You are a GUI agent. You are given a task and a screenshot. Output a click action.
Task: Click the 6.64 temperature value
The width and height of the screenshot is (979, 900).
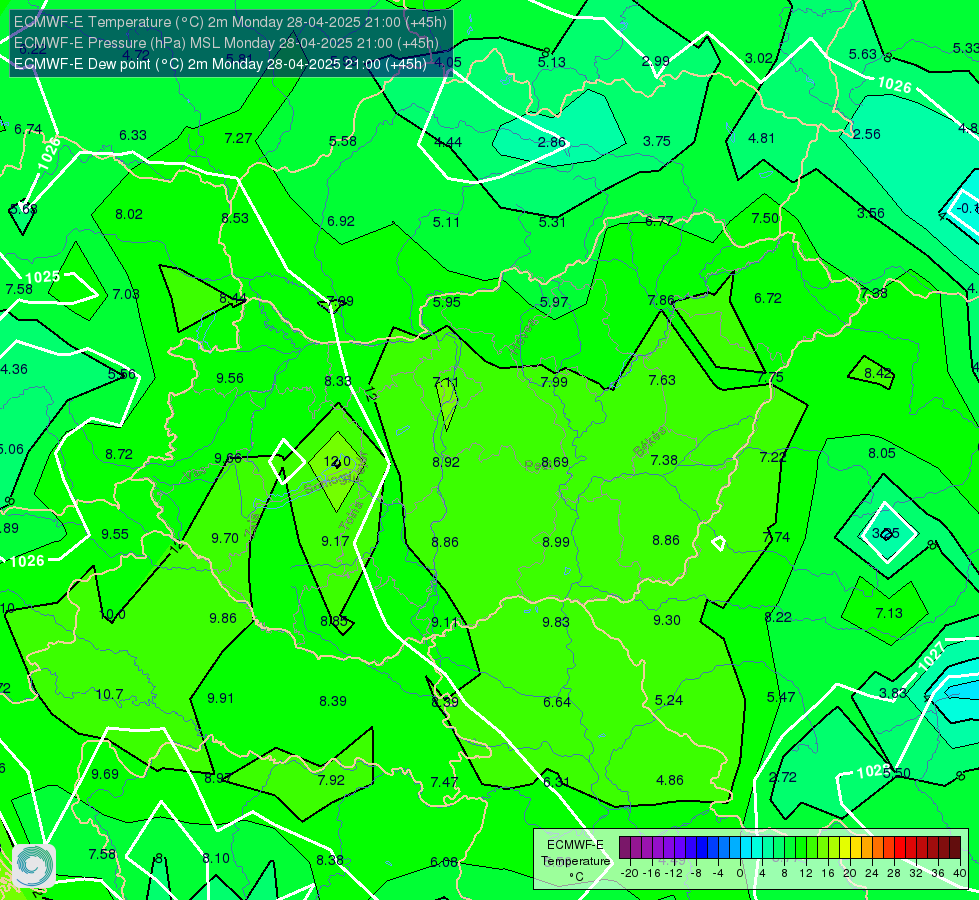pos(557,702)
